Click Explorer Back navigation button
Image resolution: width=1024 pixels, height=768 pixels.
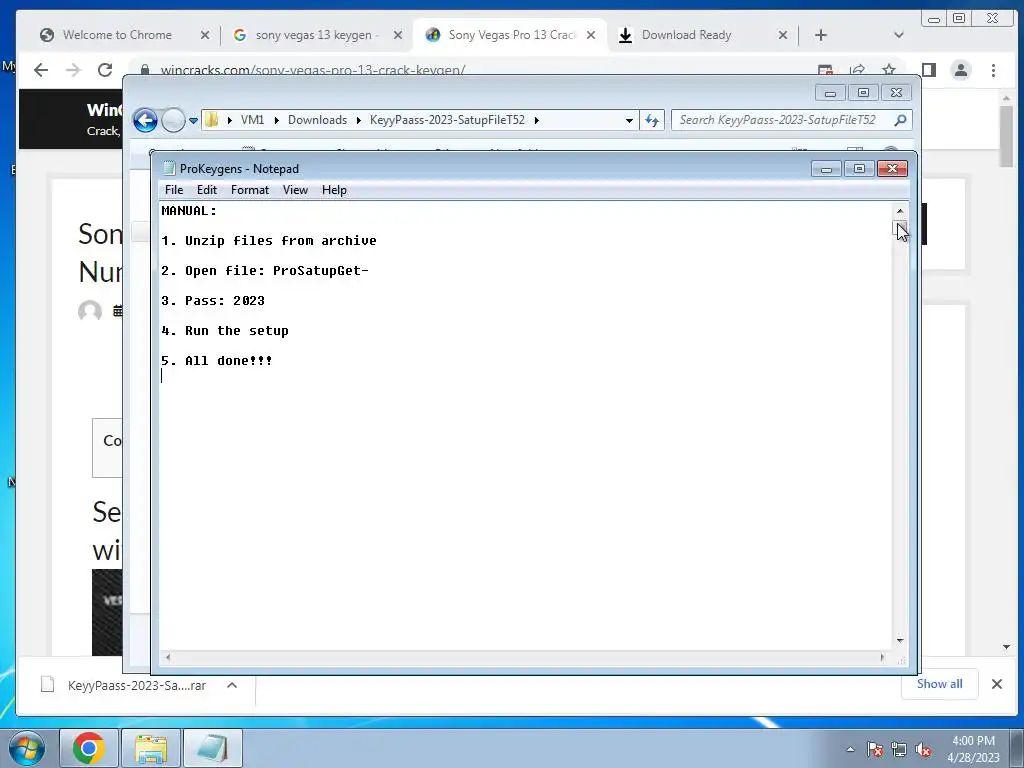(145, 120)
